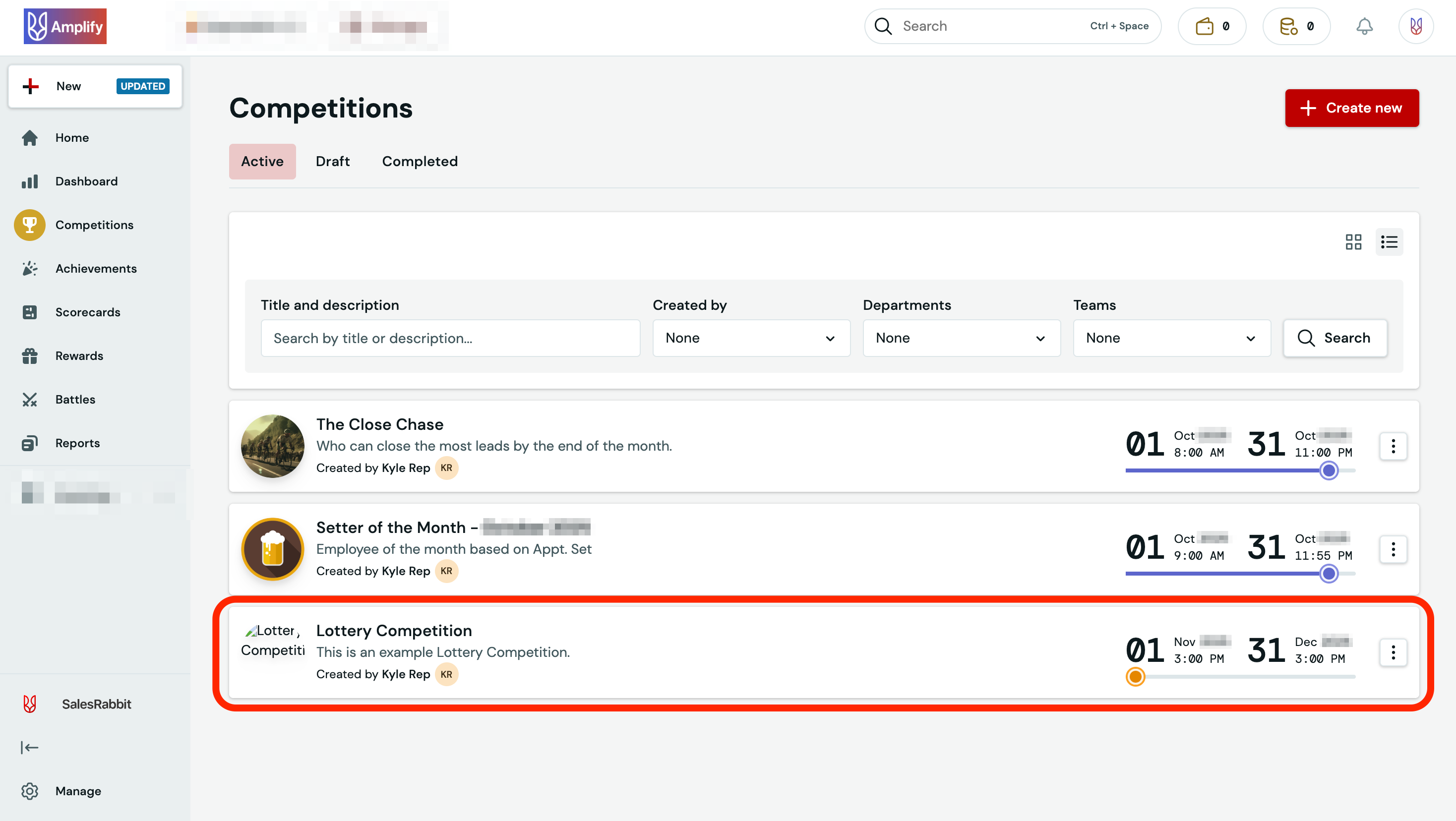Click the filter Search button
This screenshot has height=821, width=1456.
1335,338
